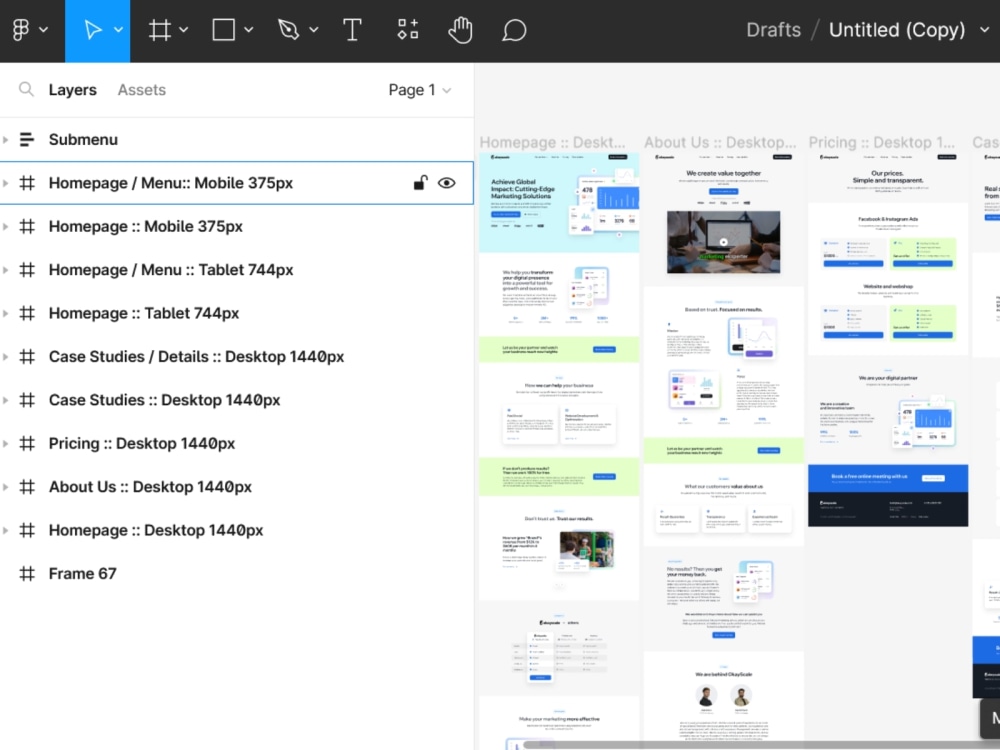Open the Drafts breadcrumb link
The image size is (1000, 750).
773,29
